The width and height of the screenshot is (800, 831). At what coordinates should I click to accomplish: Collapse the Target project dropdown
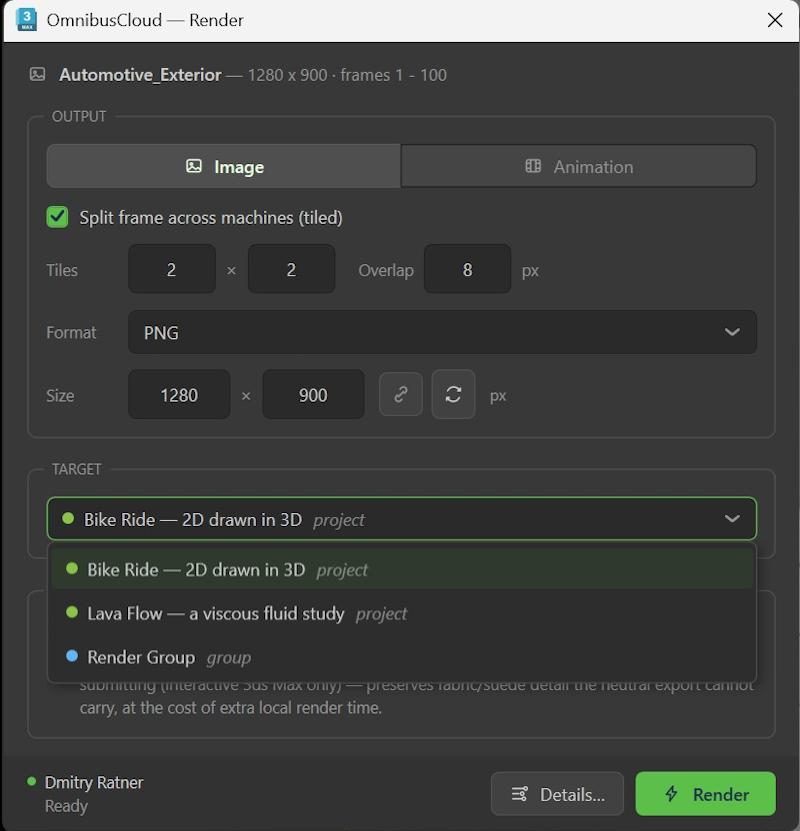tap(402, 519)
